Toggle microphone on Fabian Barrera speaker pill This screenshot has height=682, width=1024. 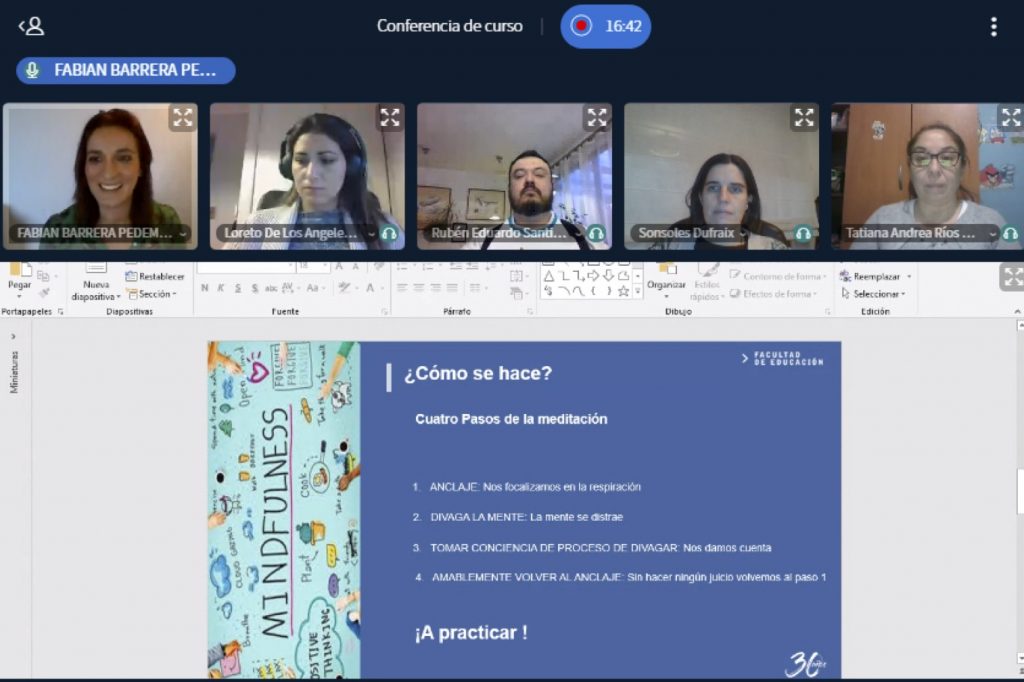32,71
